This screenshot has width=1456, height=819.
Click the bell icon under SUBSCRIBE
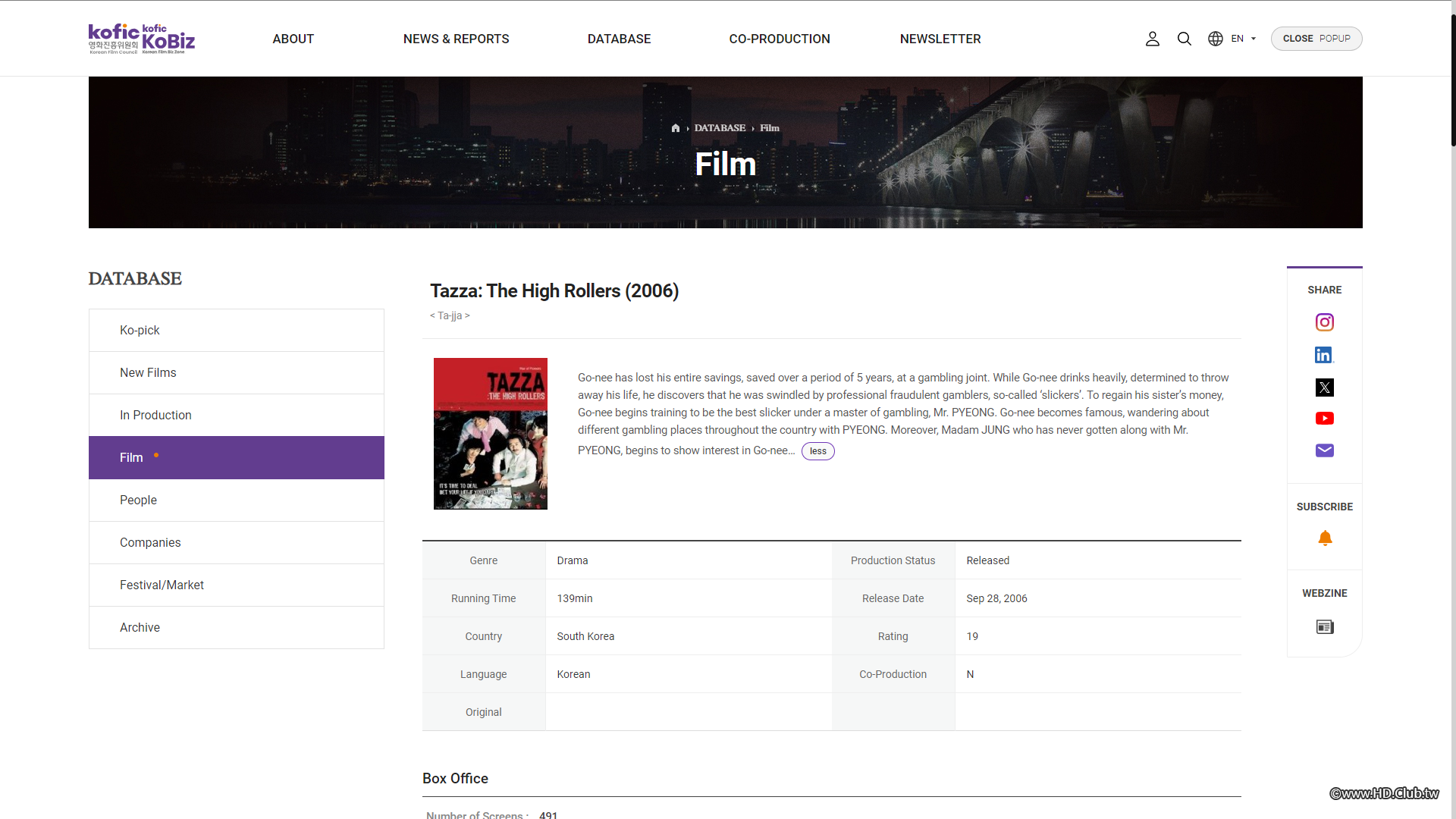(x=1326, y=538)
